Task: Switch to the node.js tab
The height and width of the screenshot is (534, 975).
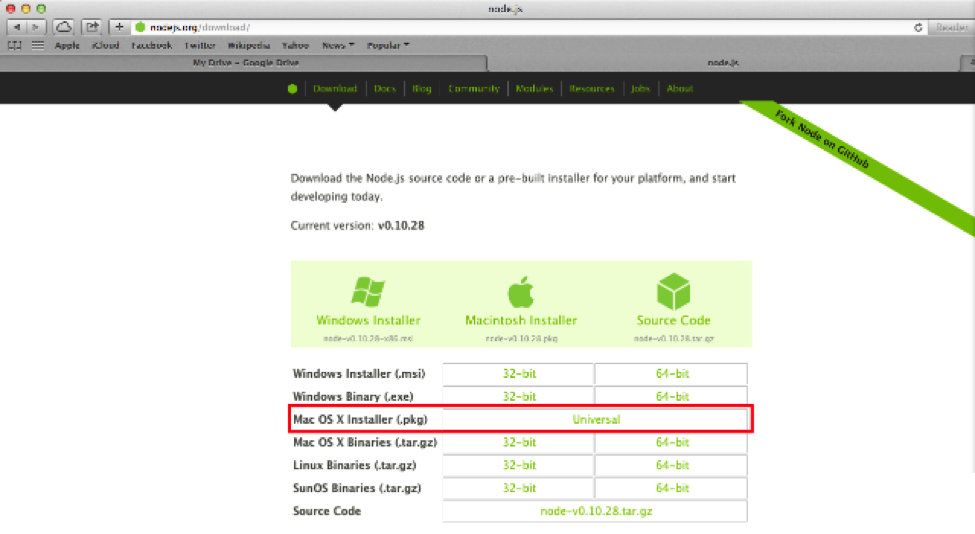Action: click(724, 63)
